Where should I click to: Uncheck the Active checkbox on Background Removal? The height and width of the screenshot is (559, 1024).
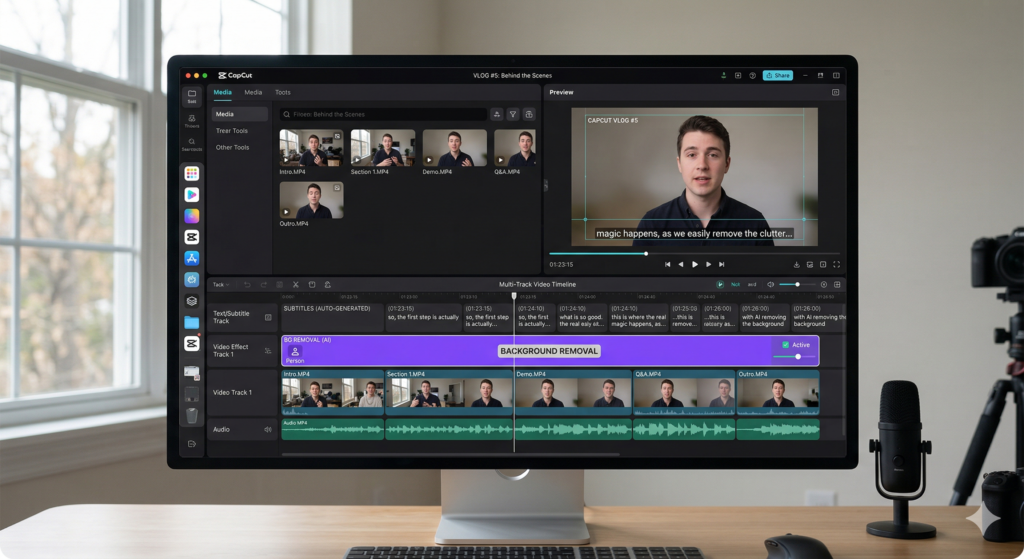(785, 345)
